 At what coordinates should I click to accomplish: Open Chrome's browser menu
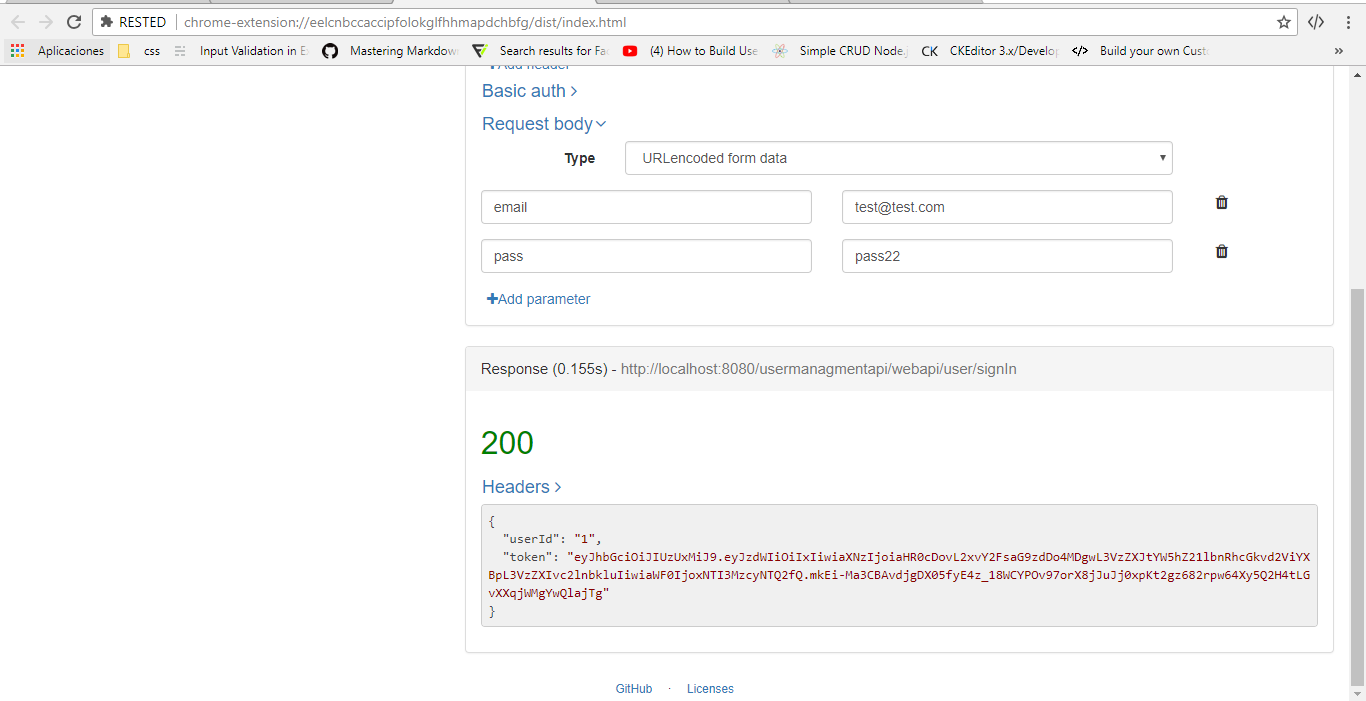1350,21
